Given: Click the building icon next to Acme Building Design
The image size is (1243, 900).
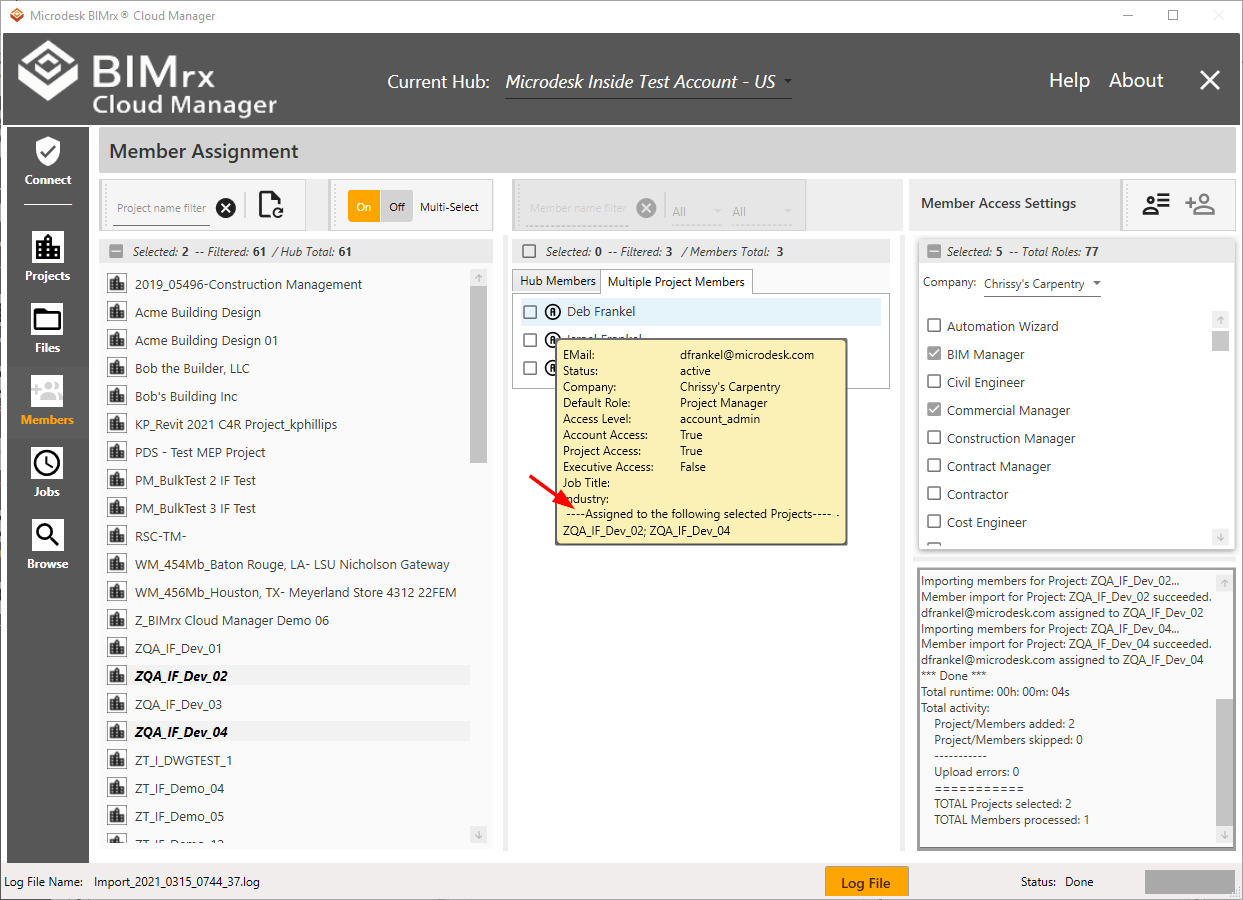Looking at the screenshot, I should click(116, 312).
